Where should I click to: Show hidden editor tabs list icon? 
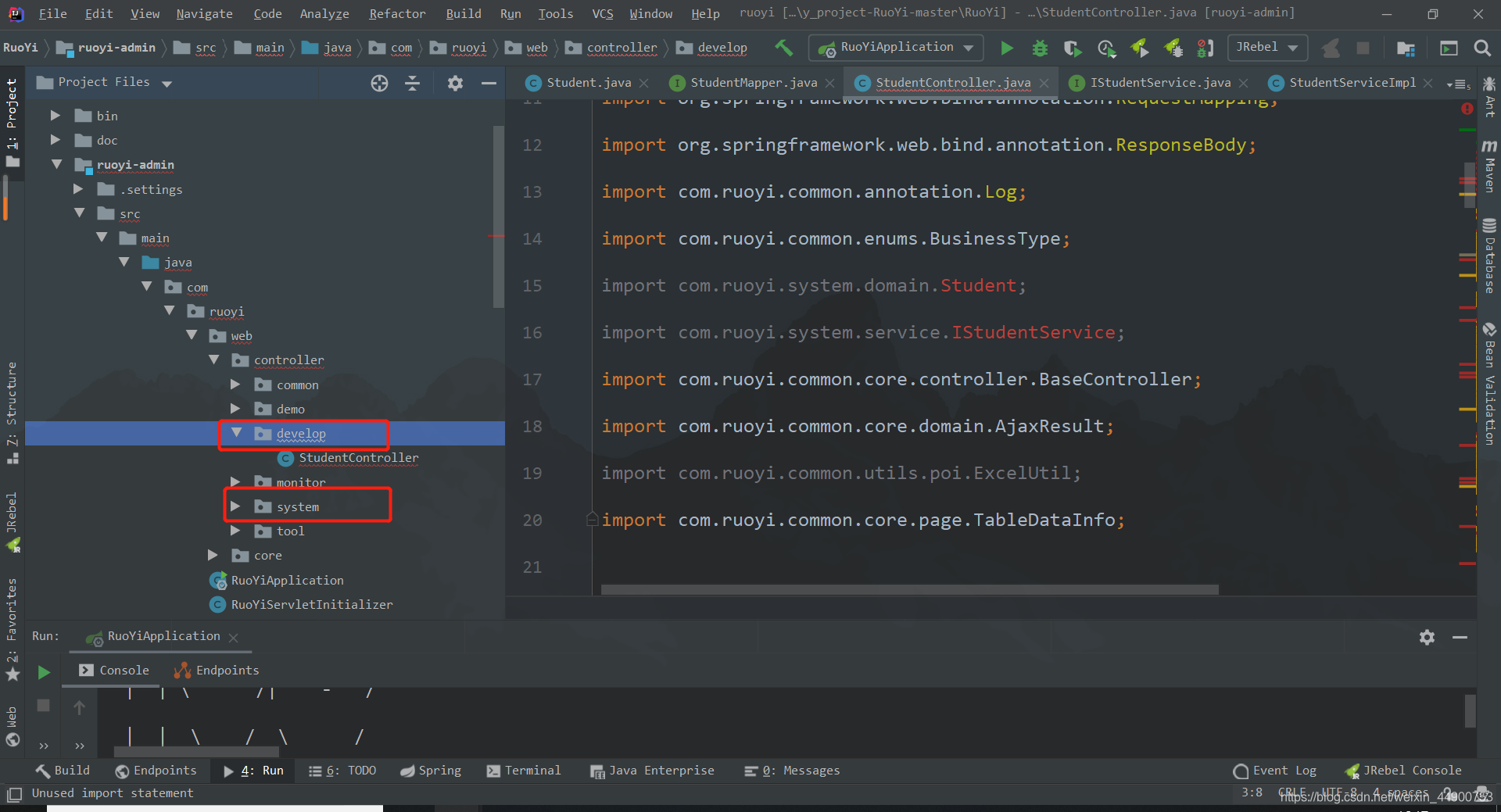[x=1459, y=84]
